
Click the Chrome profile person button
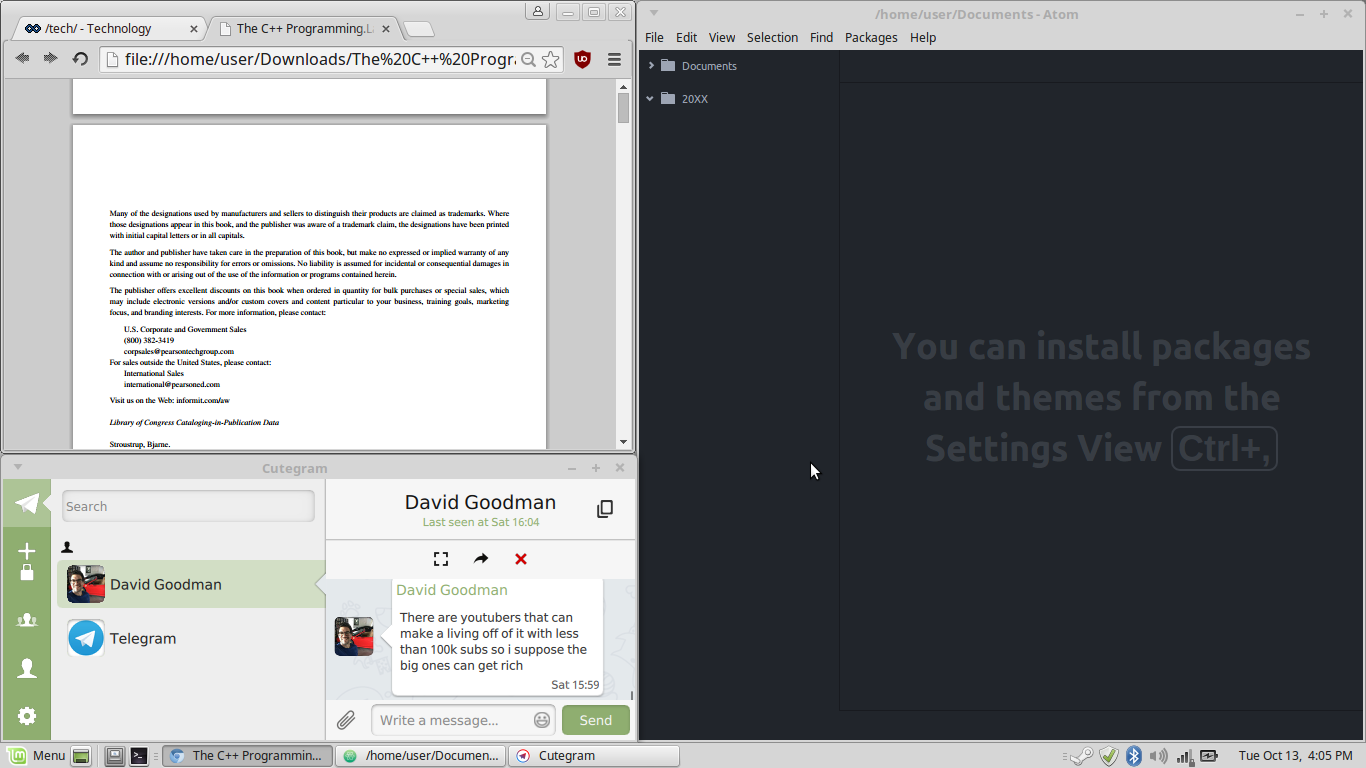(538, 11)
